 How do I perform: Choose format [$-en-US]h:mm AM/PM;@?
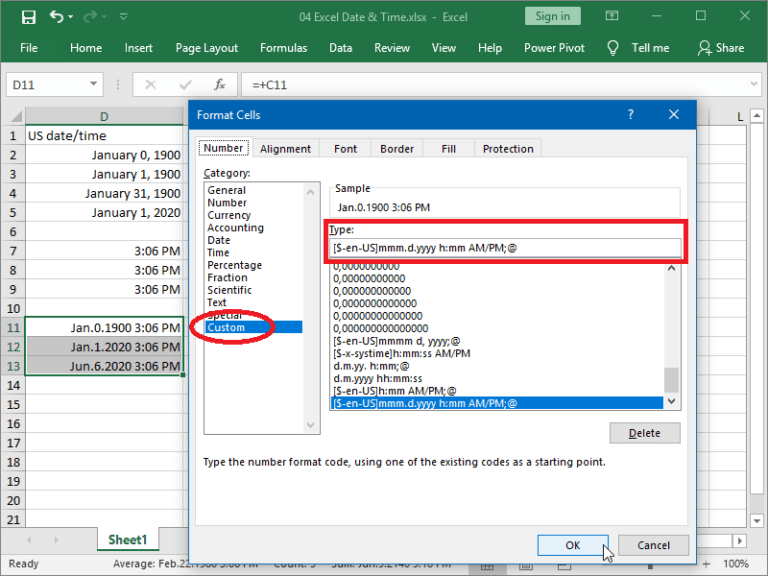pos(394,391)
